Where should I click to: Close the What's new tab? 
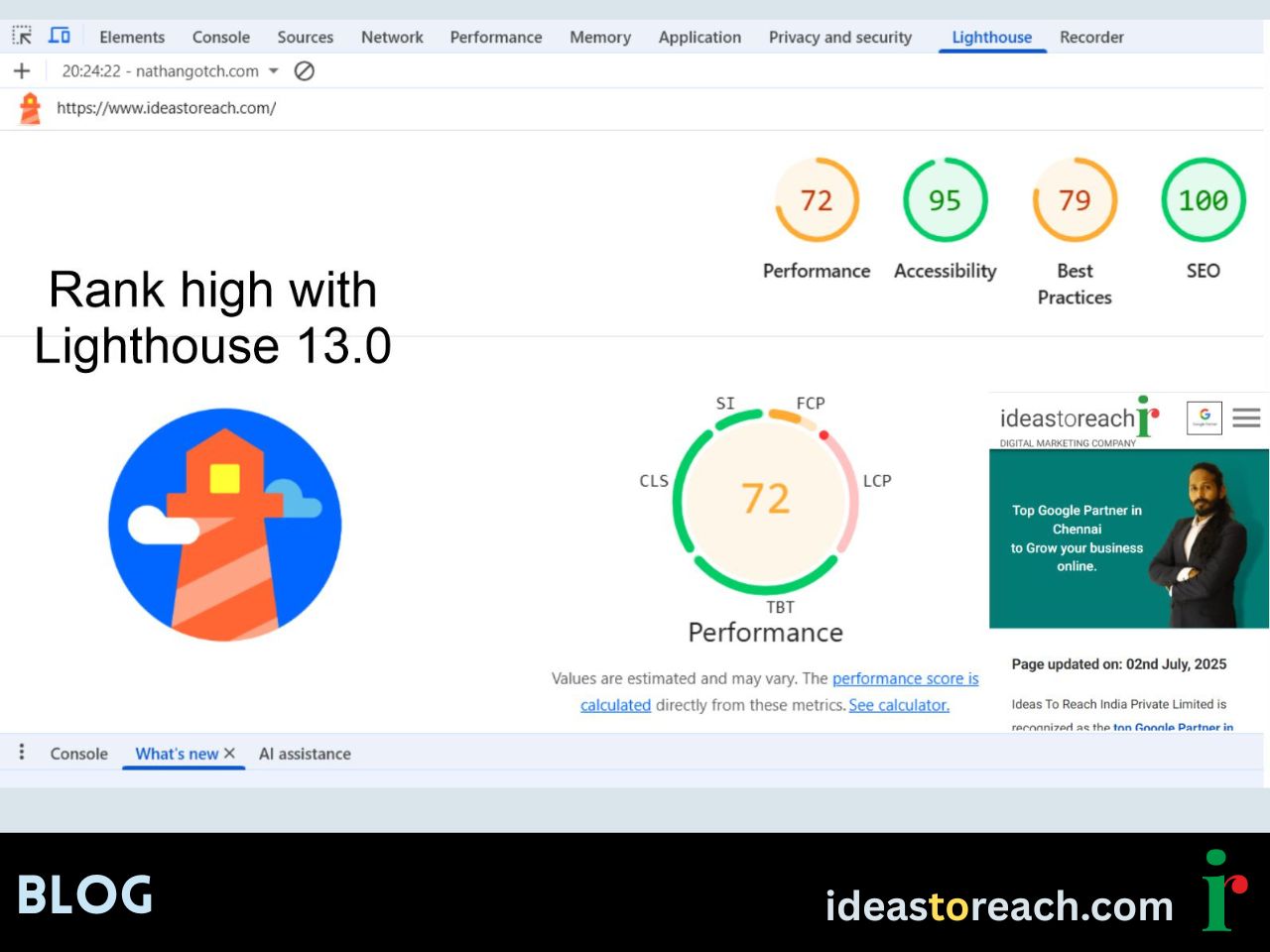point(230,753)
